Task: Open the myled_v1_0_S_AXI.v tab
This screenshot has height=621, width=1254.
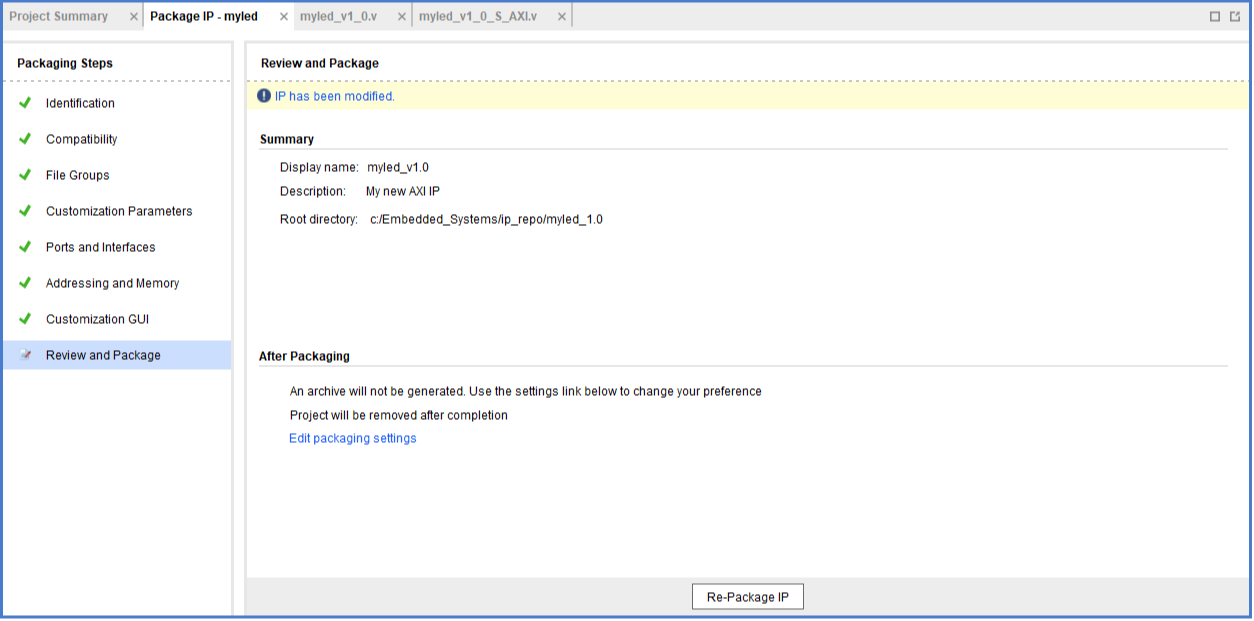Action: pyautogui.click(x=478, y=17)
